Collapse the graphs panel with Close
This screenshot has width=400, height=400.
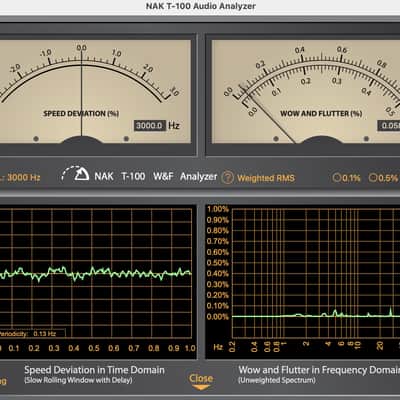pyautogui.click(x=201, y=378)
